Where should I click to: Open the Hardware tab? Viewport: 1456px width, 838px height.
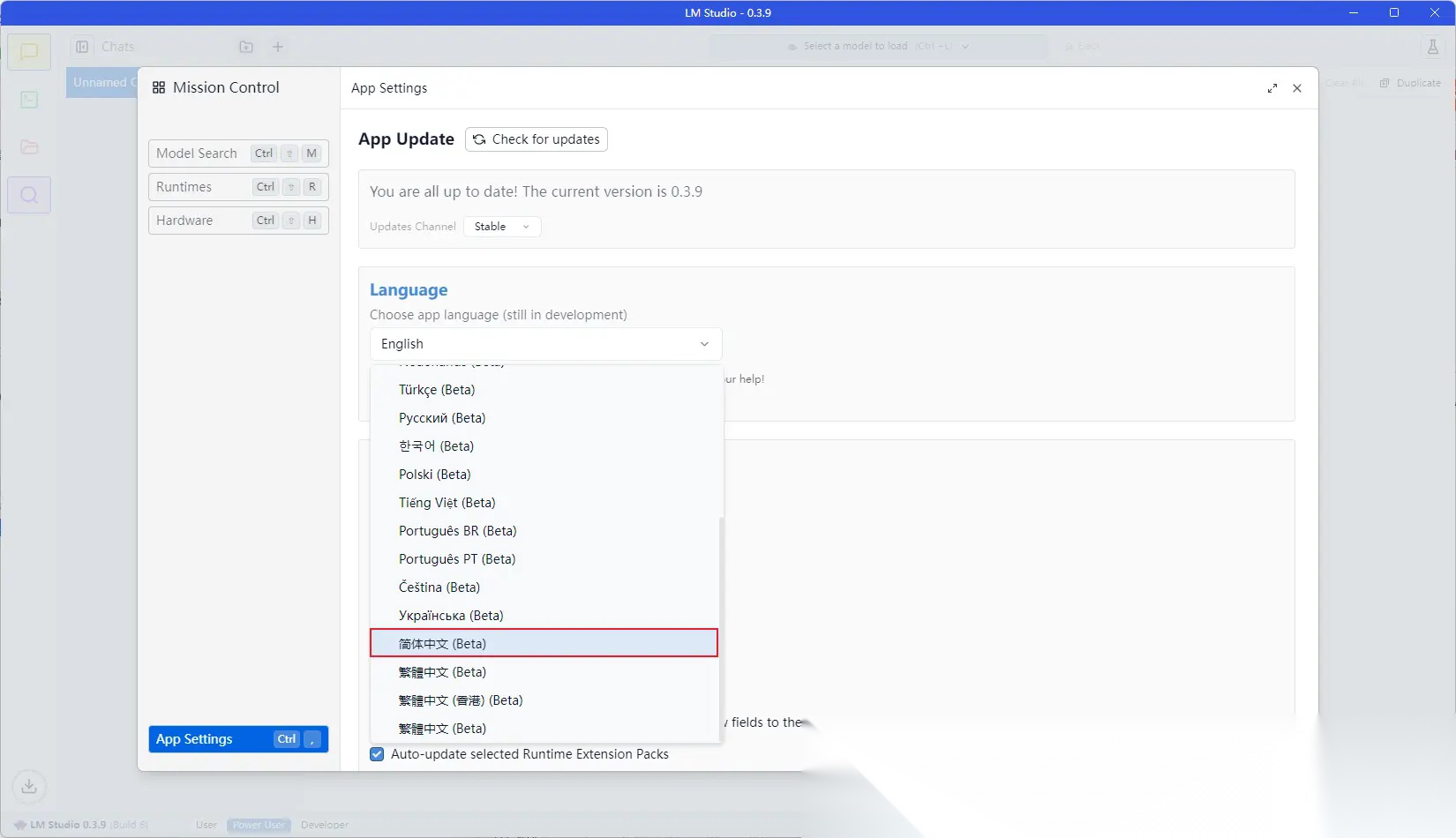coord(238,221)
